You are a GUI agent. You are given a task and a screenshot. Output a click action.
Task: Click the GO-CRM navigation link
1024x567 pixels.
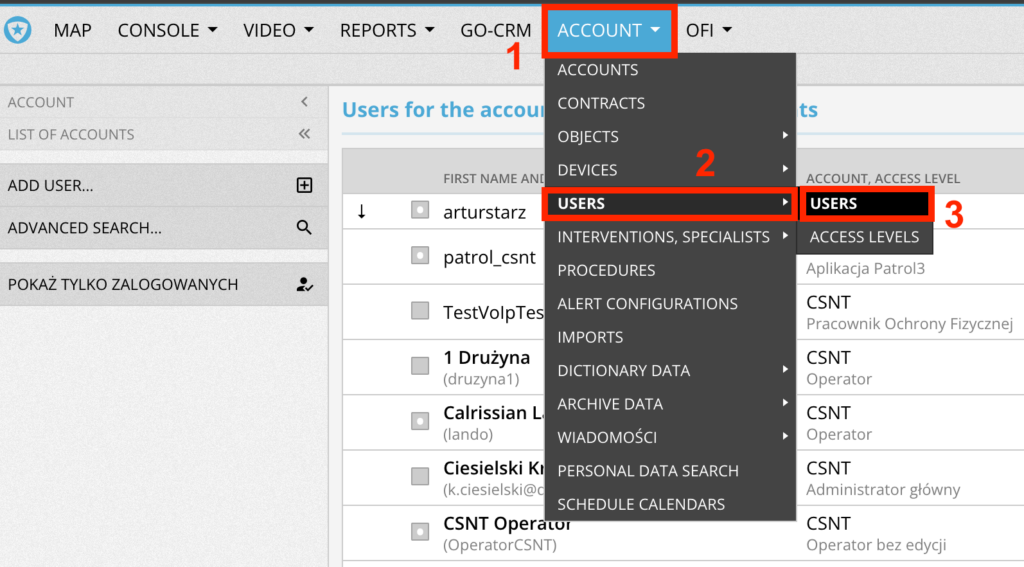[496, 30]
